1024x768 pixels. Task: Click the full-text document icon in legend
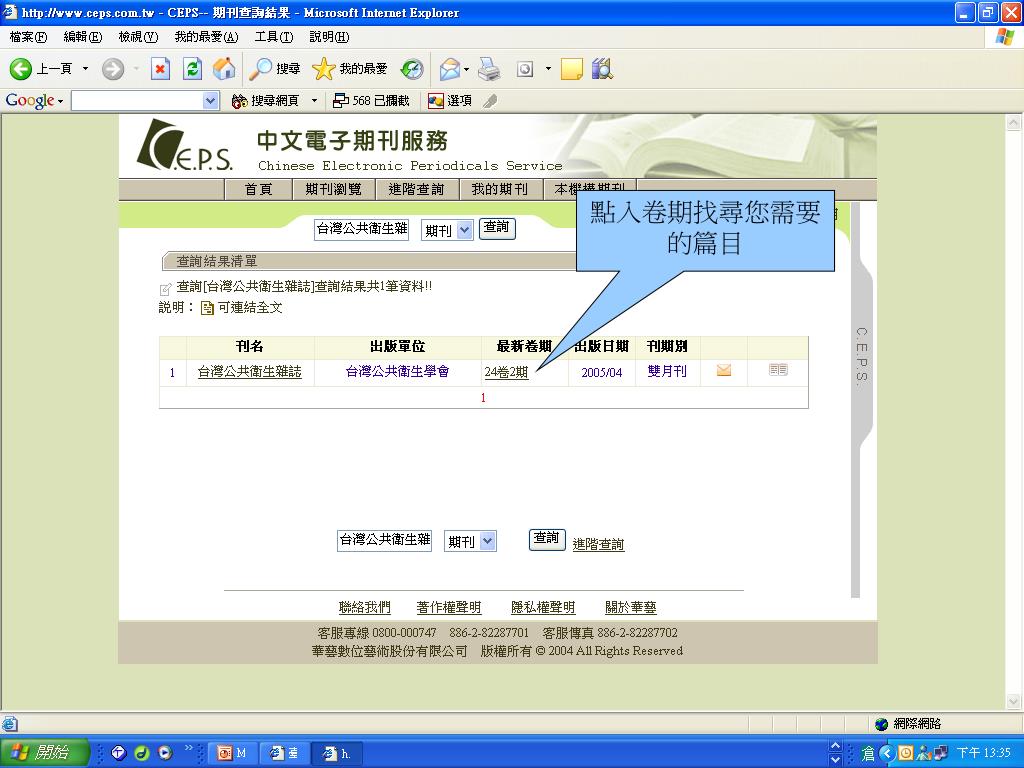point(207,308)
